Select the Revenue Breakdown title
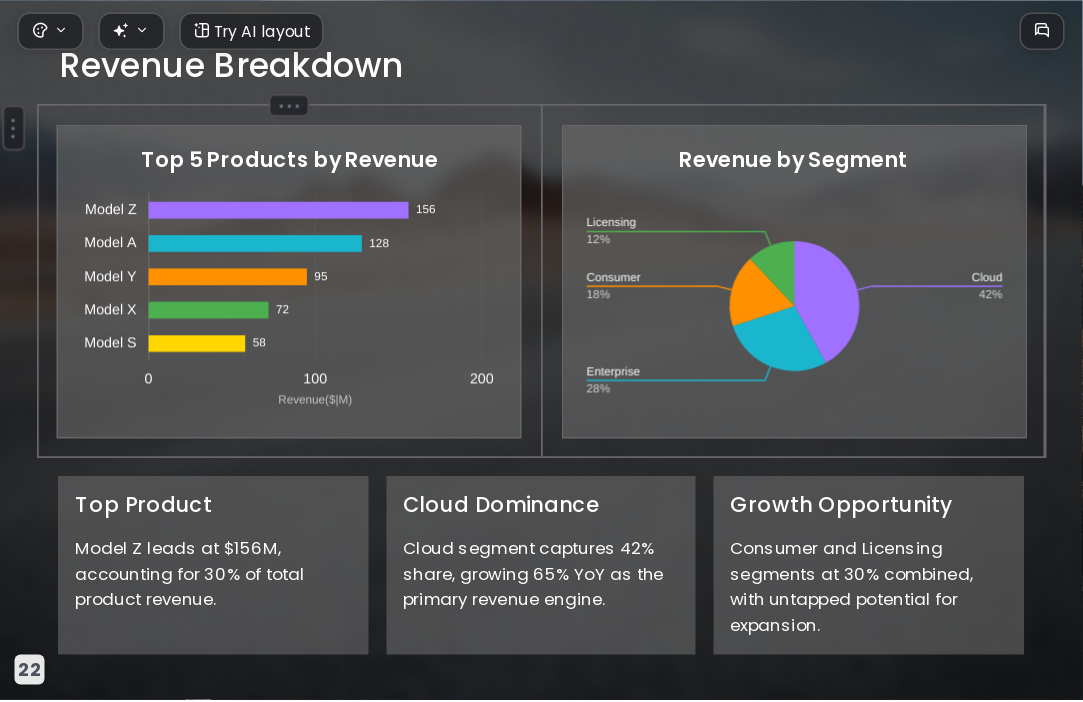The width and height of the screenshot is (1083, 702). coord(231,66)
